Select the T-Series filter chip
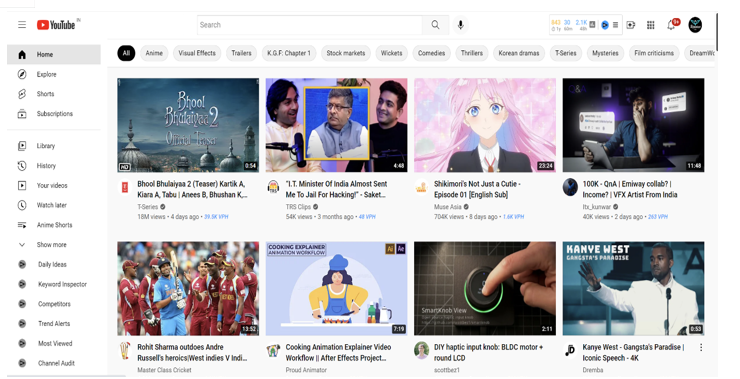The image size is (740, 379). tap(565, 53)
